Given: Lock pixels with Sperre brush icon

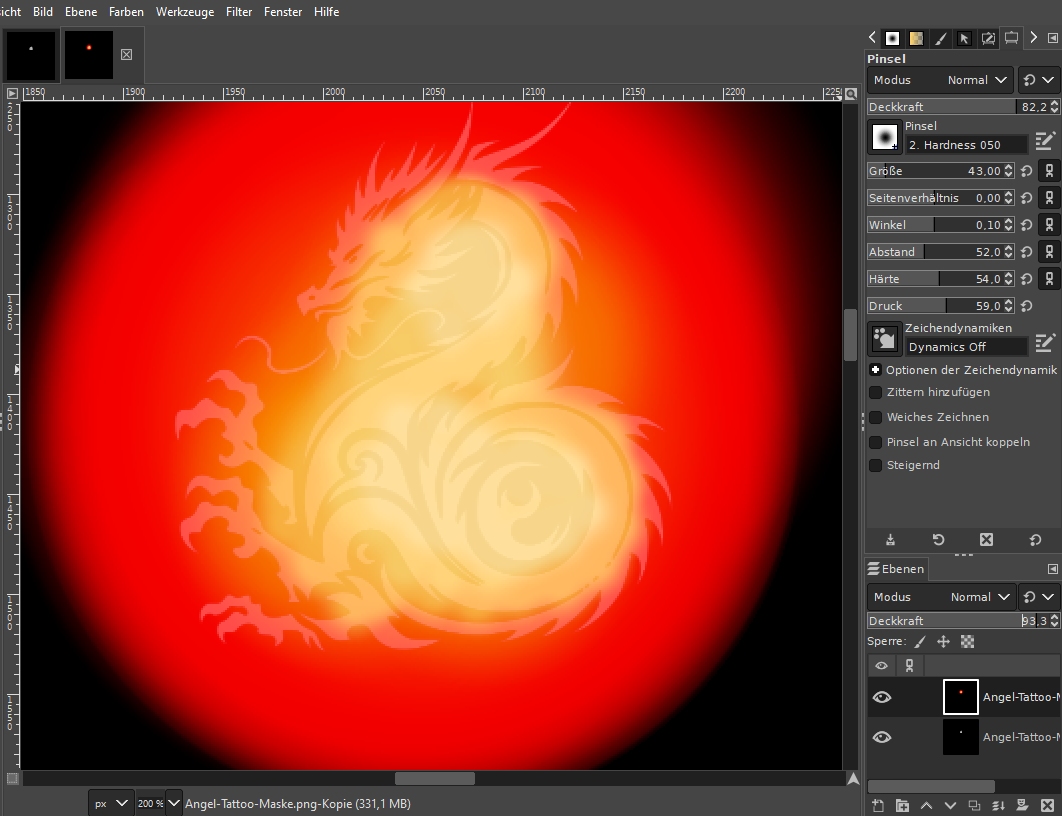Looking at the screenshot, I should pyautogui.click(x=920, y=641).
